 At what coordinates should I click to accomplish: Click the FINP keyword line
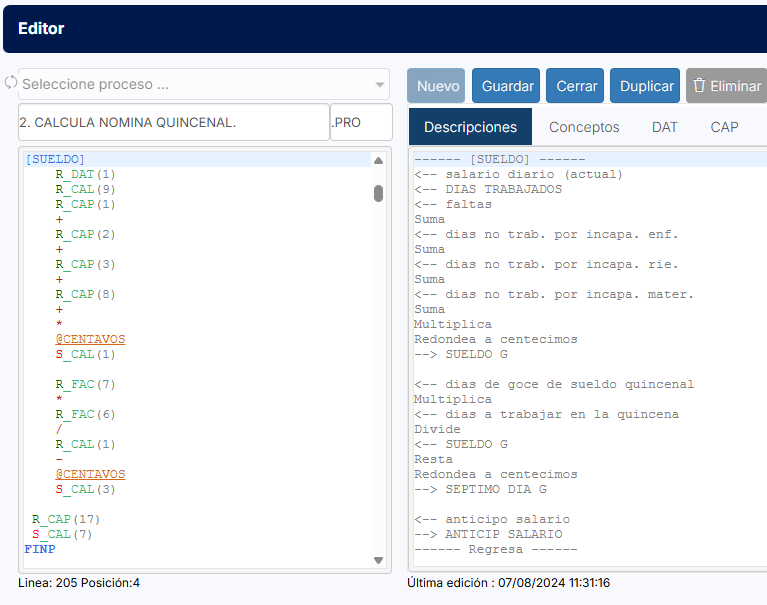point(40,549)
